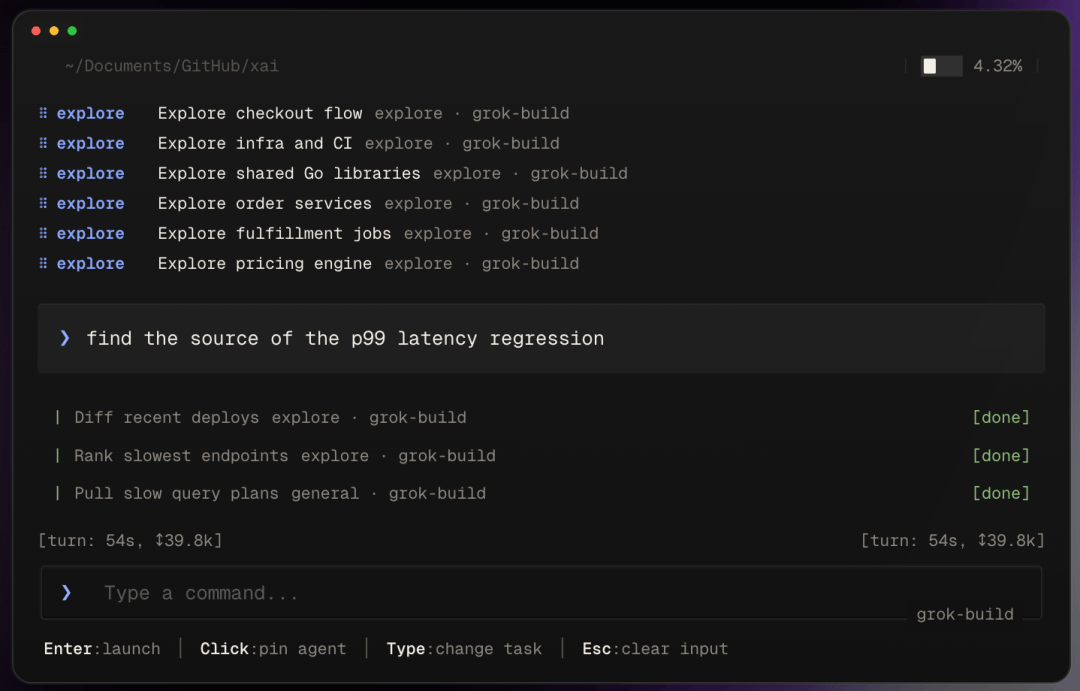The width and height of the screenshot is (1080, 691).
Task: Click grip icon beside Explore checkout flow
Action: (43, 113)
